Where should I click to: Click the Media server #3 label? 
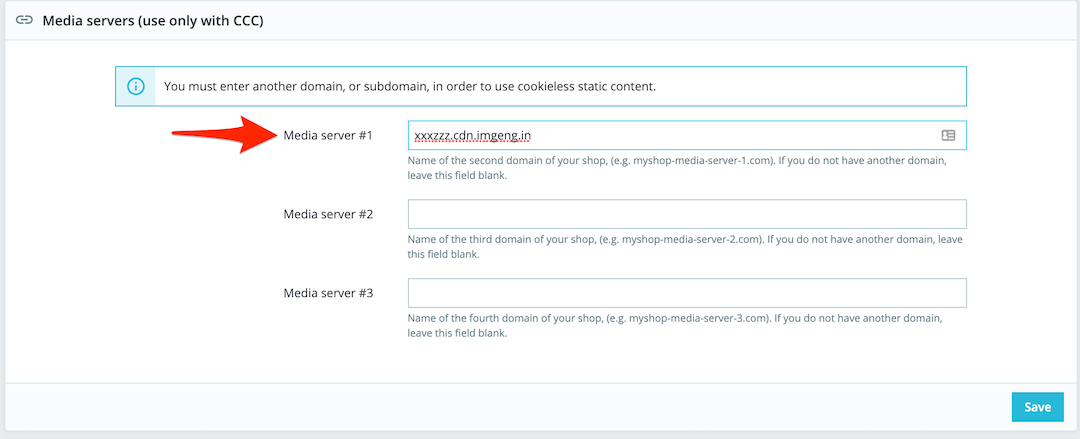[x=328, y=293]
